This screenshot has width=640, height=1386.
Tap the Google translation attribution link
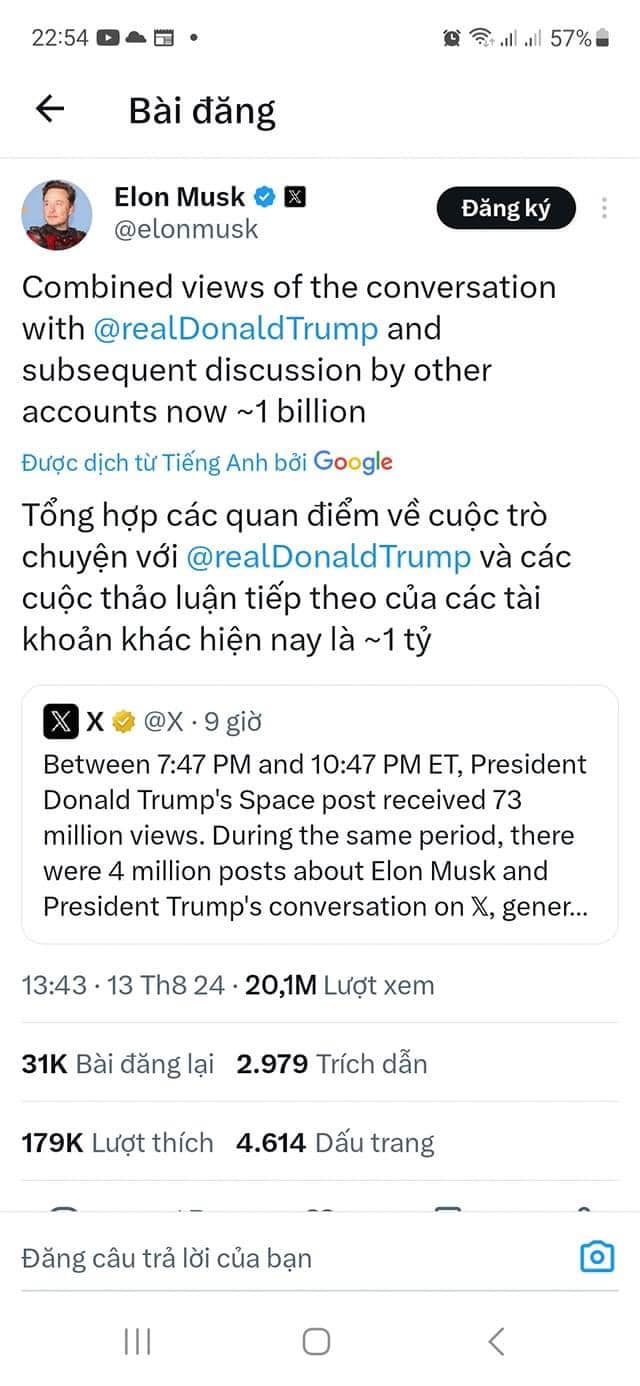tap(352, 462)
